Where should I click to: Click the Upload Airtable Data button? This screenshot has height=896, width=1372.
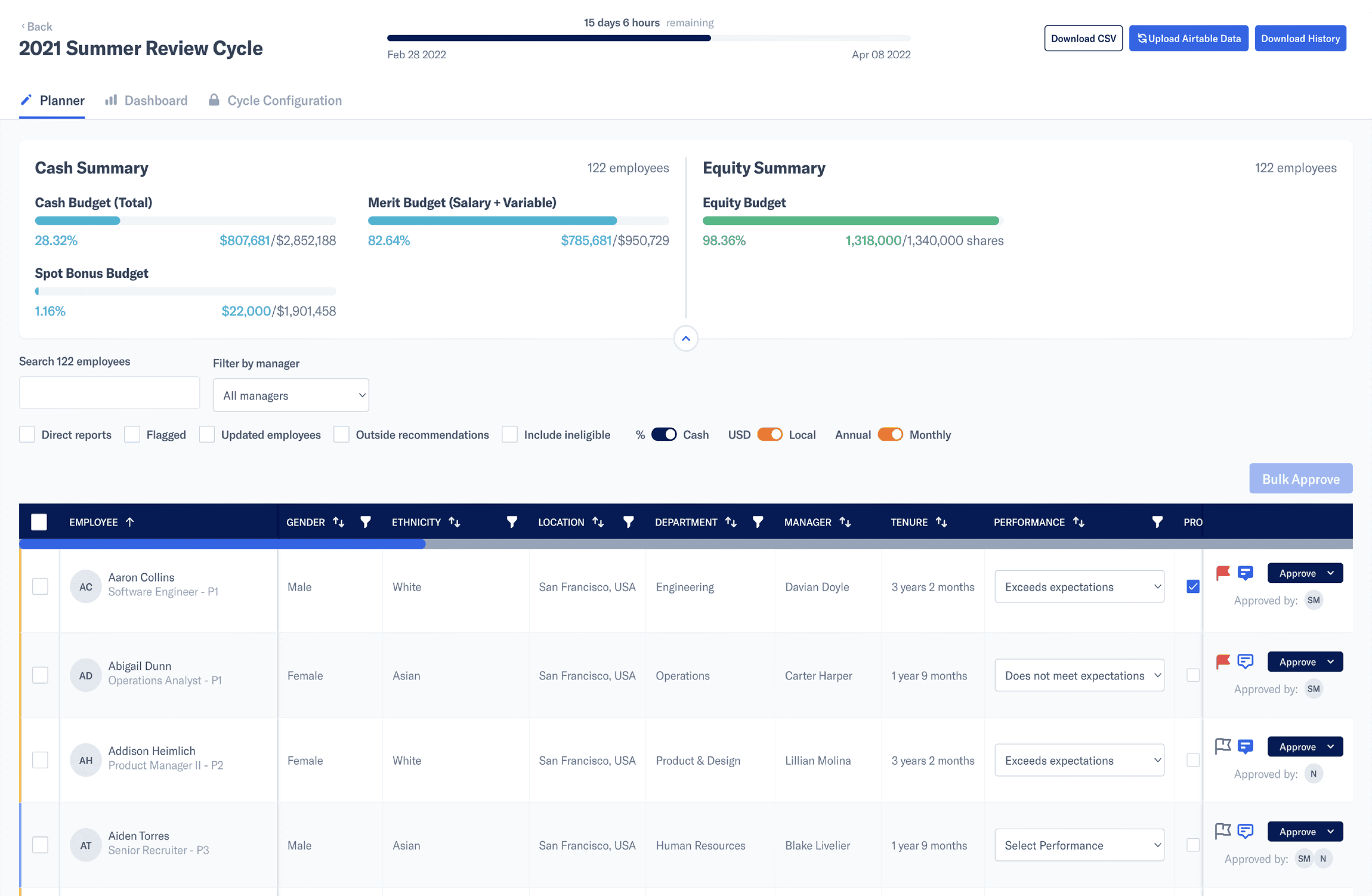click(x=1189, y=38)
